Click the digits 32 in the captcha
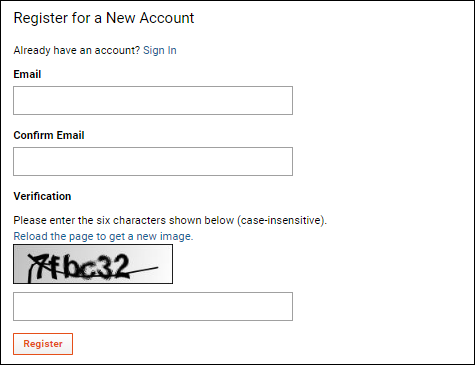This screenshot has width=475, height=365. (x=114, y=266)
